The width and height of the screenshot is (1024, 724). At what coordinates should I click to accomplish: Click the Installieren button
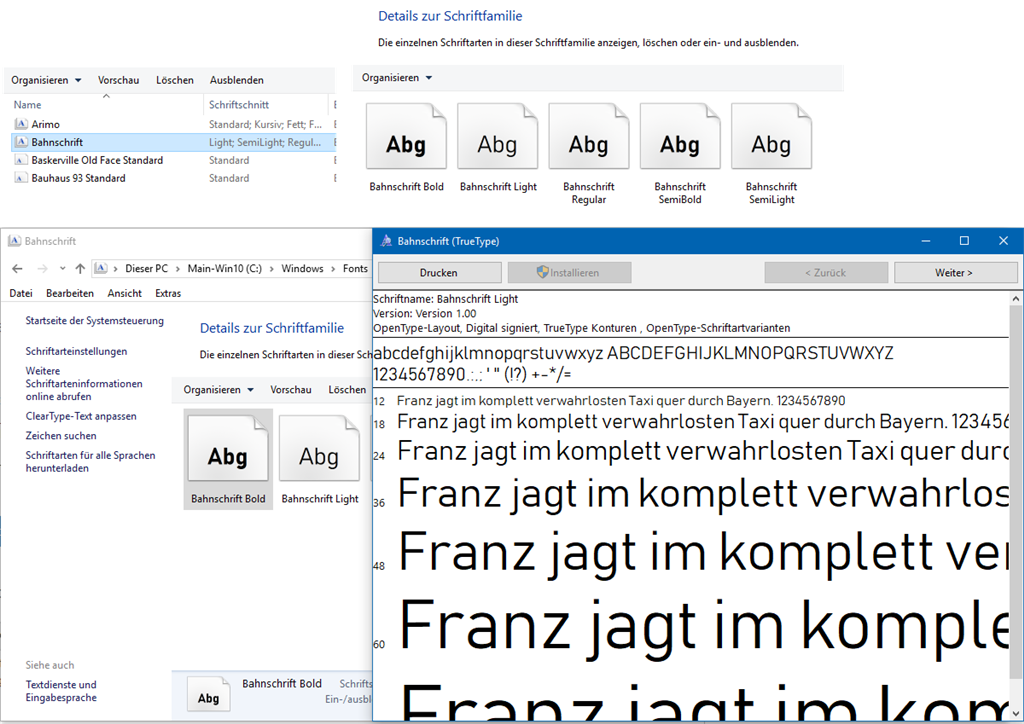click(569, 273)
